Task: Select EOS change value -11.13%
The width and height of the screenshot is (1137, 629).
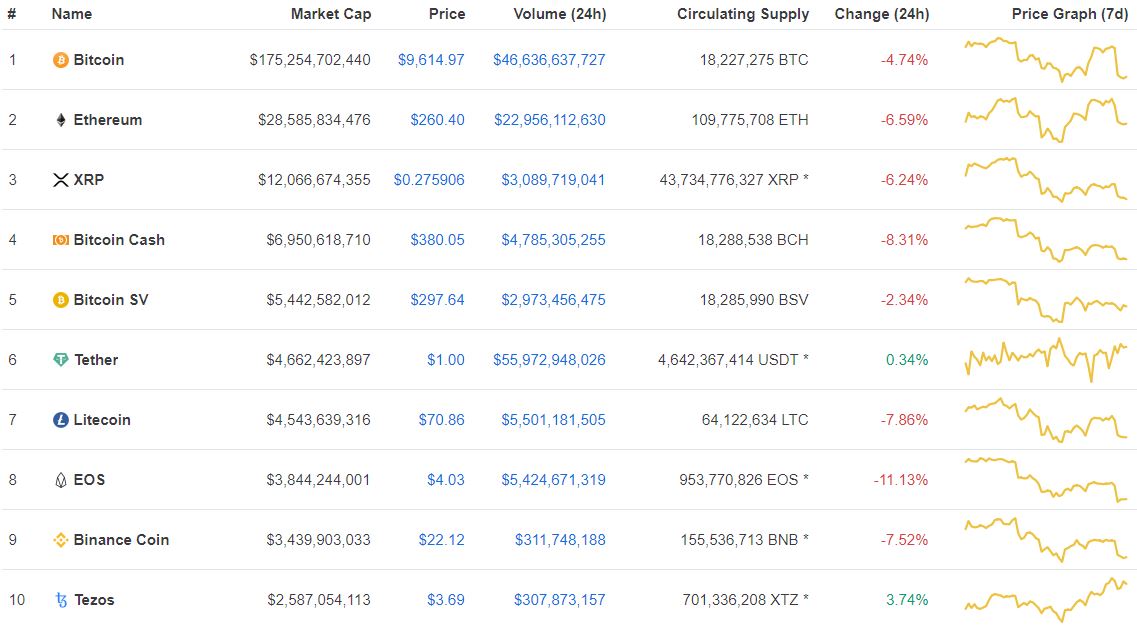Action: (x=901, y=480)
